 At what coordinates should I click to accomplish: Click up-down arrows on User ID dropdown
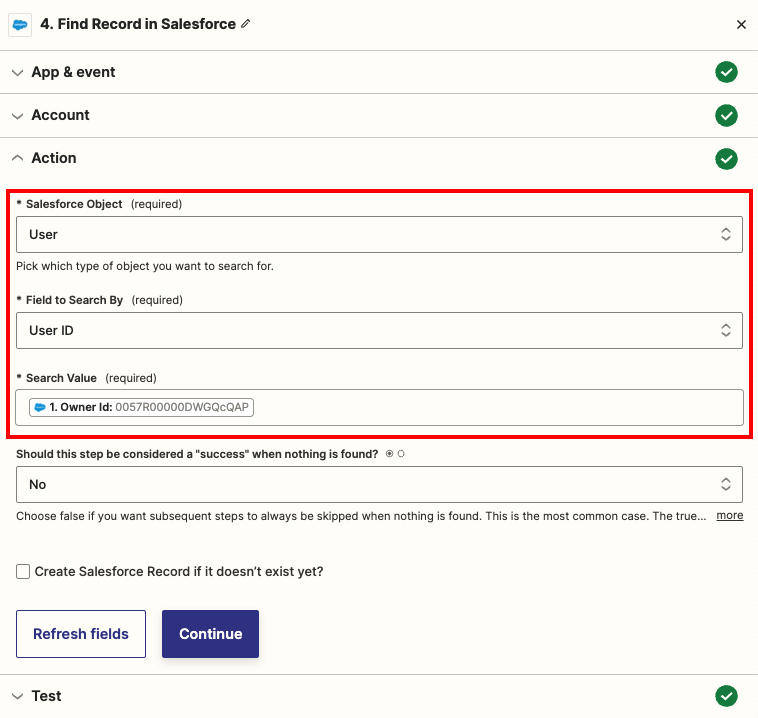click(x=726, y=330)
